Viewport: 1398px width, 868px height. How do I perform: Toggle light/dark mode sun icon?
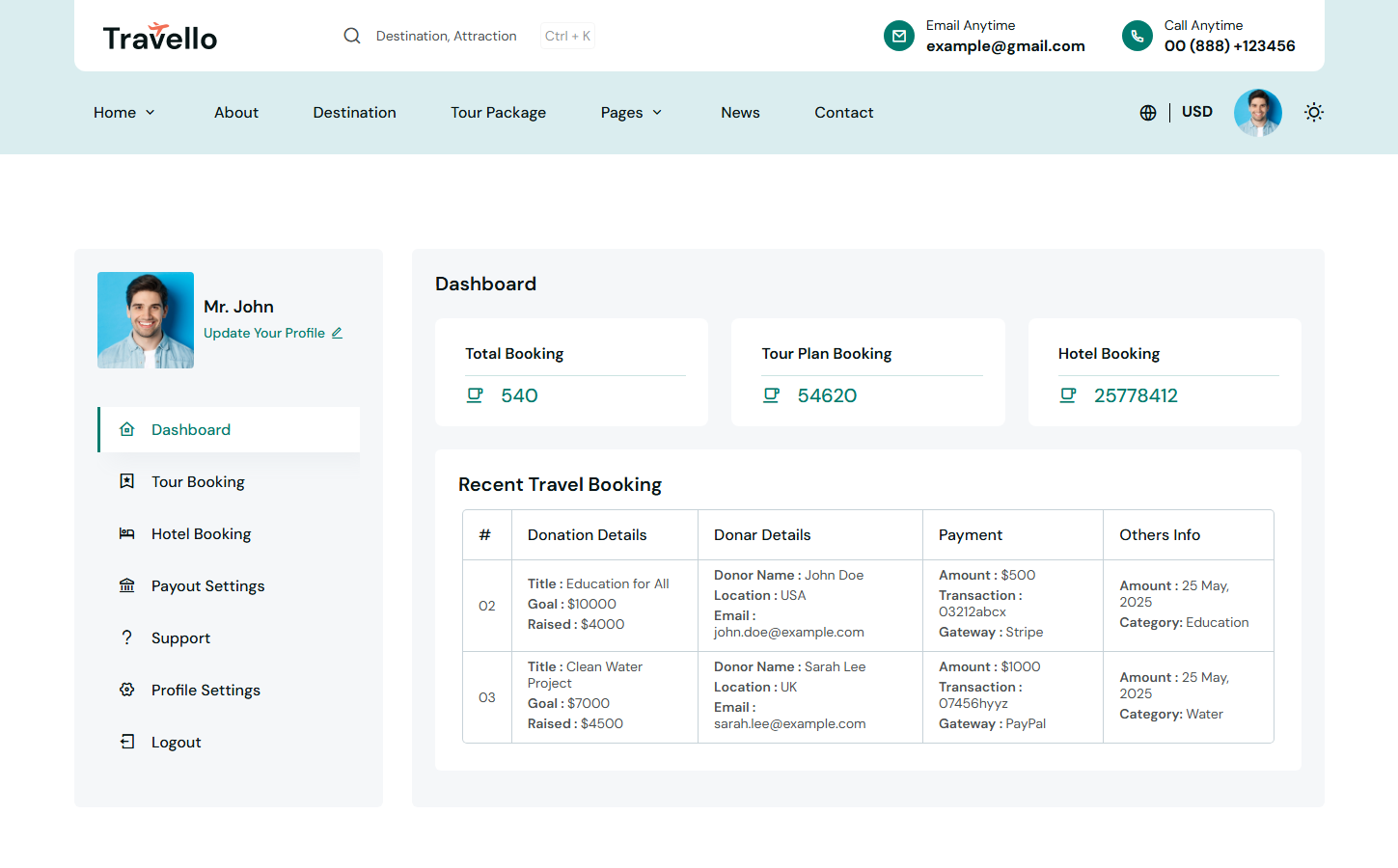click(1313, 113)
